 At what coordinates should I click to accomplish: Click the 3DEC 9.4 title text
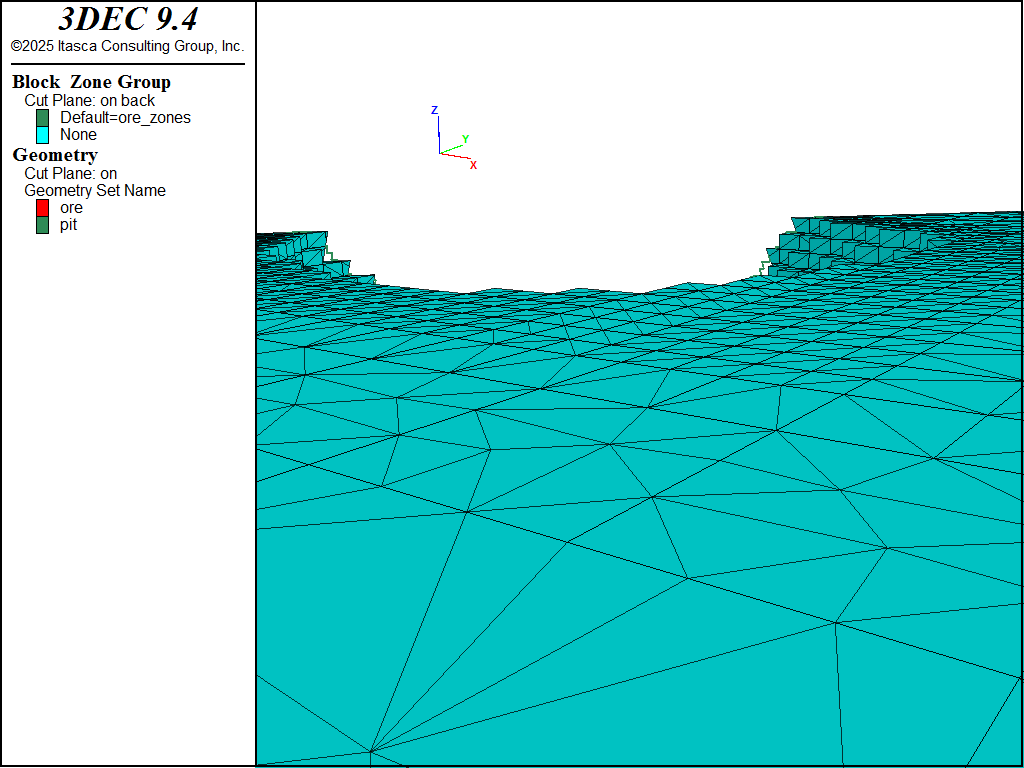tap(127, 20)
